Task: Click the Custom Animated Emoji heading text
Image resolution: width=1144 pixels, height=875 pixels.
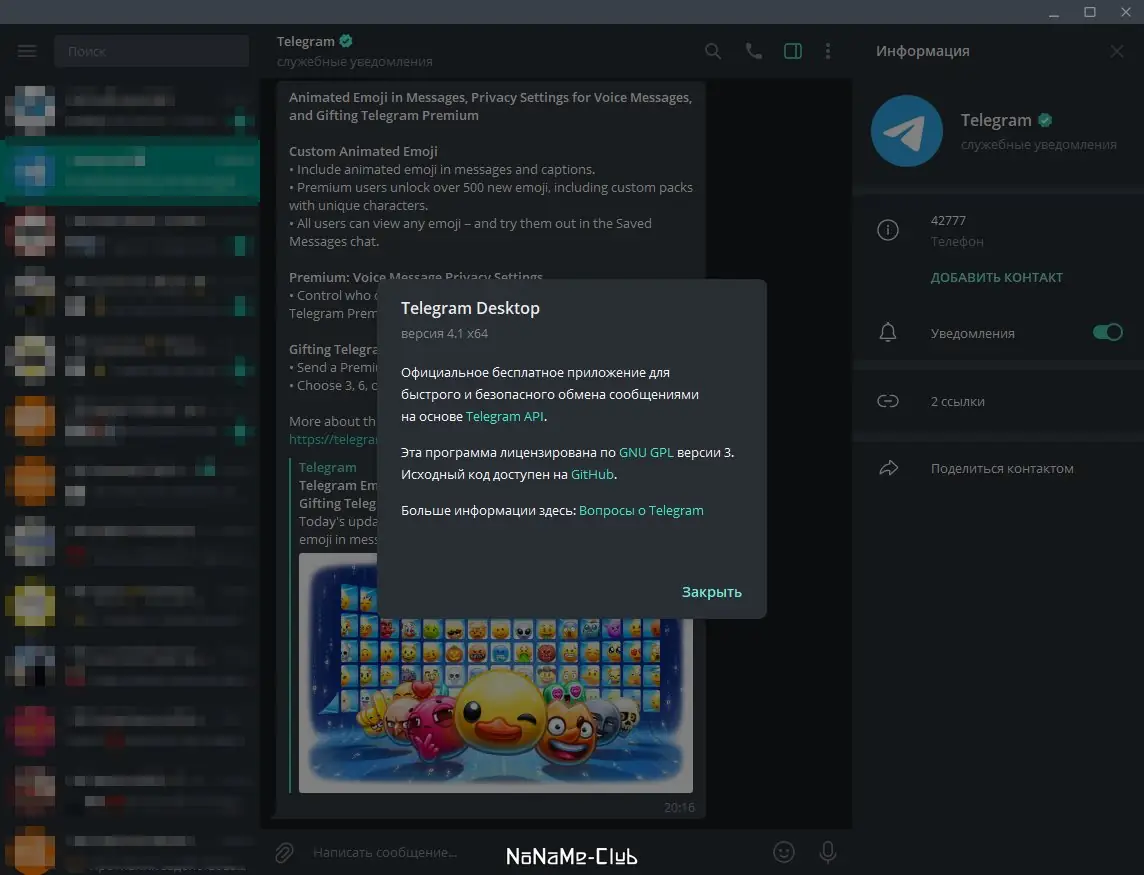Action: pyautogui.click(x=363, y=151)
